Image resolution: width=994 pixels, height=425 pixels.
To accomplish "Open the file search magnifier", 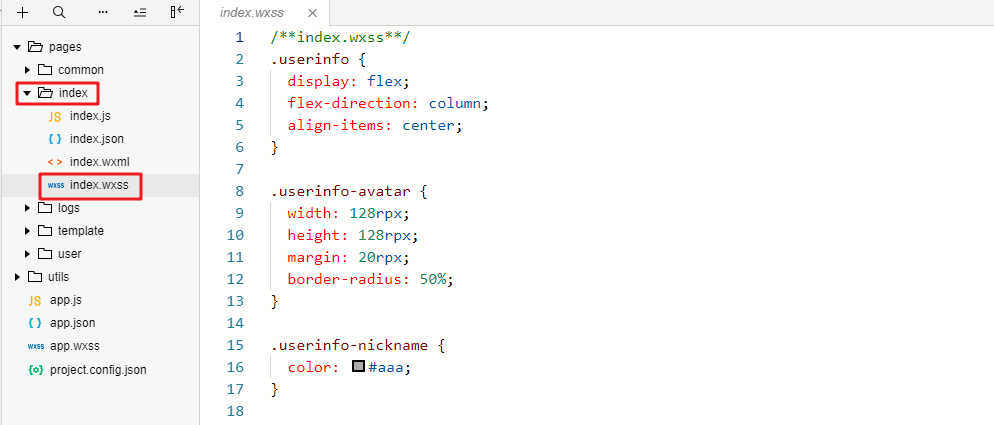I will point(59,13).
